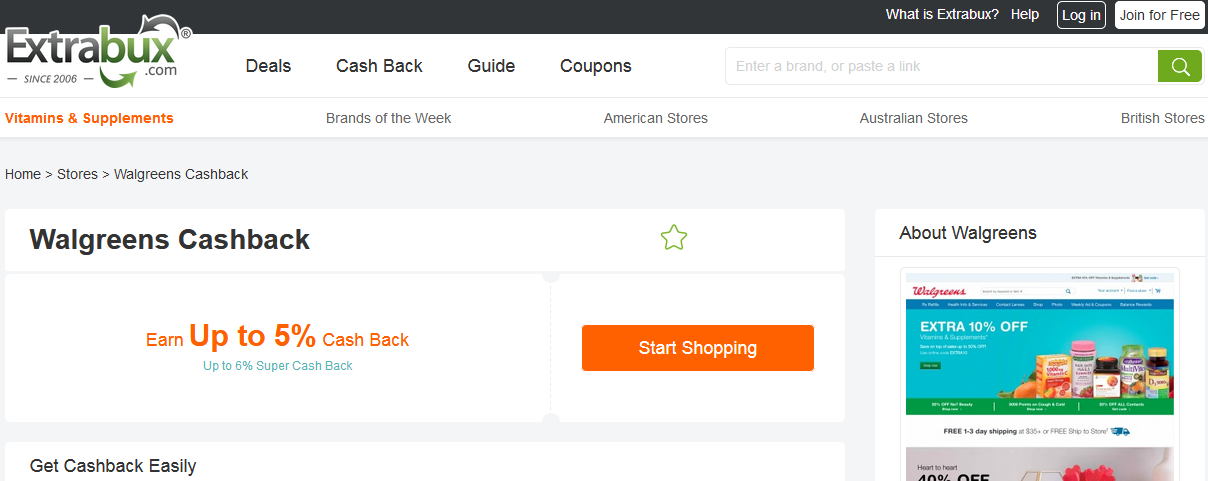Select Vitamins & Supplements category
This screenshot has height=481, width=1208.
(x=89, y=118)
